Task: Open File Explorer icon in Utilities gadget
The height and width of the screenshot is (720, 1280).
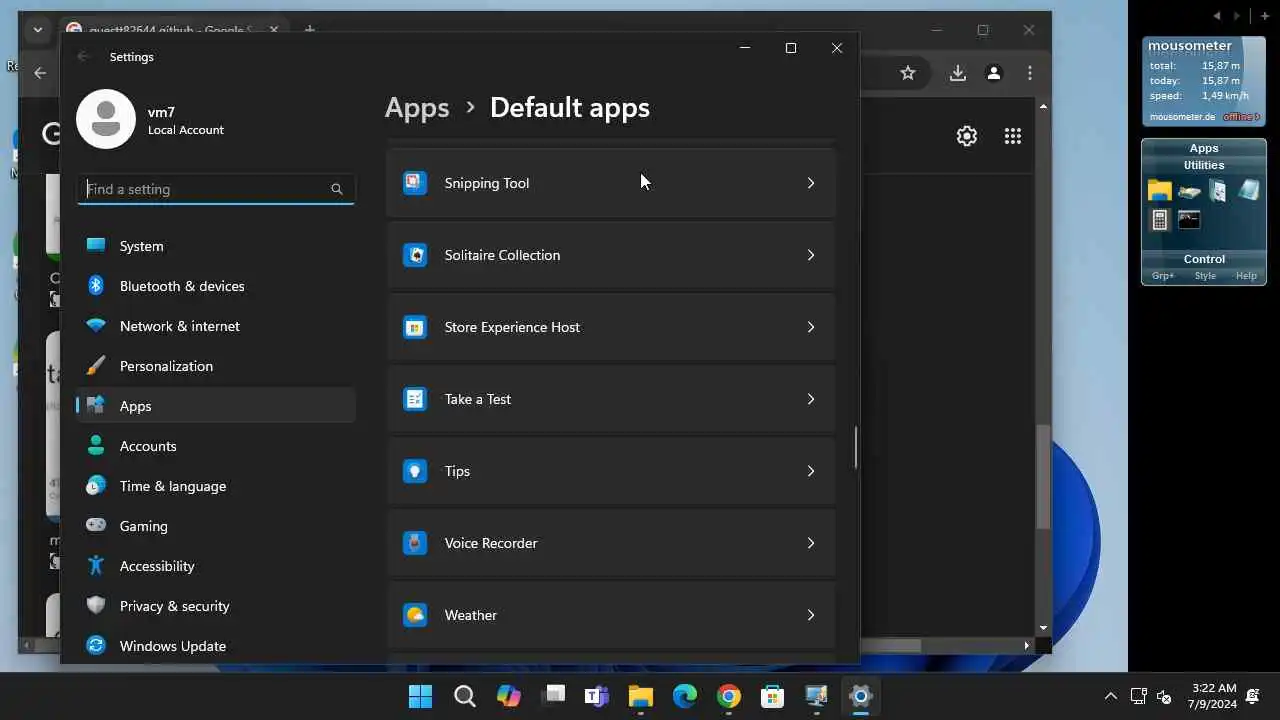Action: (1159, 190)
